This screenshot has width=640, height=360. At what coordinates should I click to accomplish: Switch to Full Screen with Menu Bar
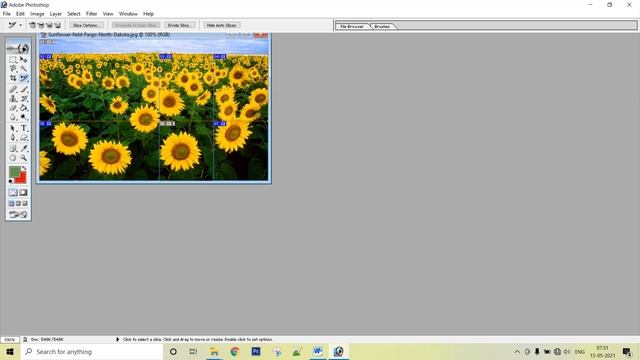18,203
